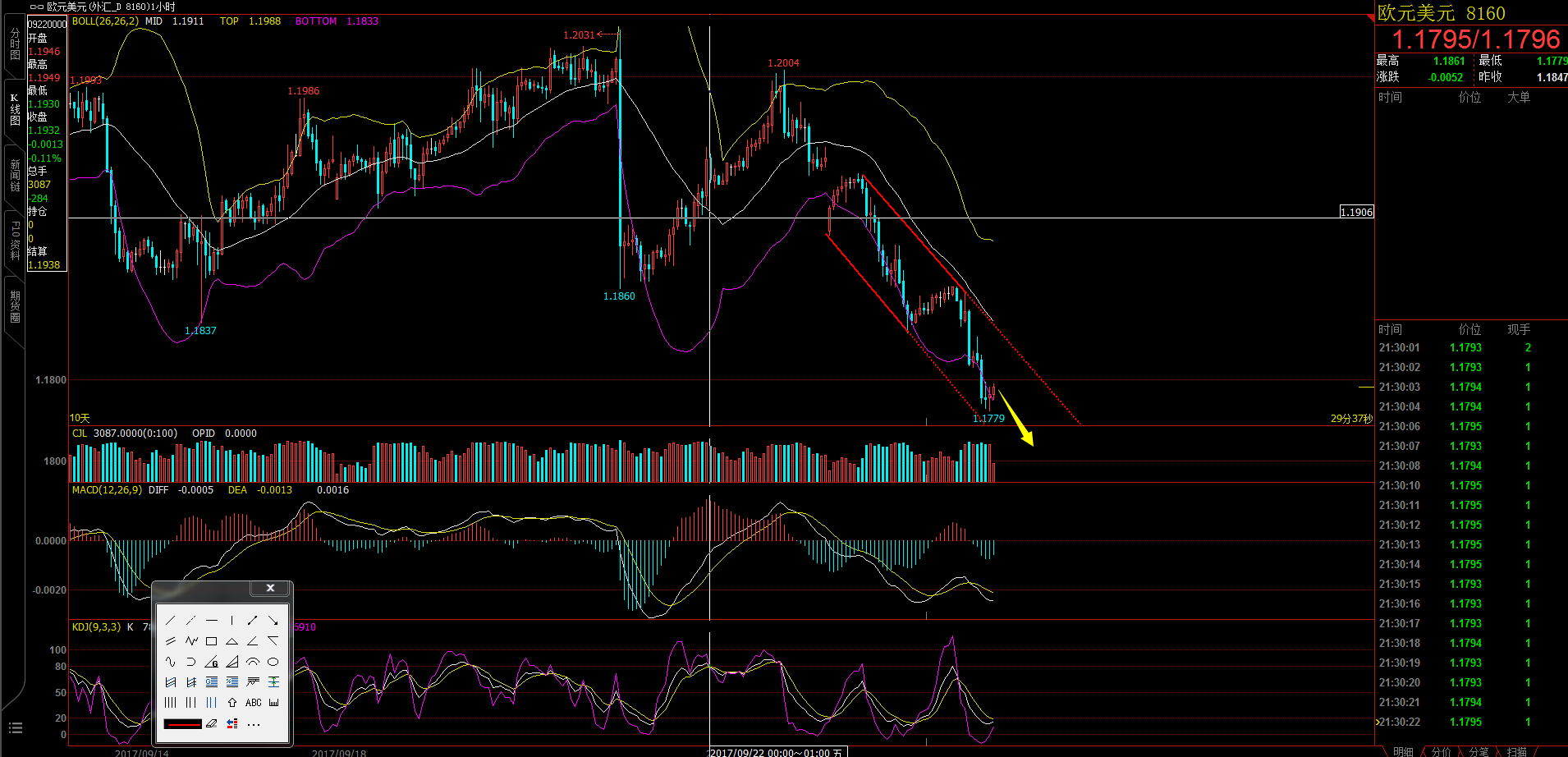Select the arrow line drawing tool
The image size is (1568, 757).
tap(273, 621)
